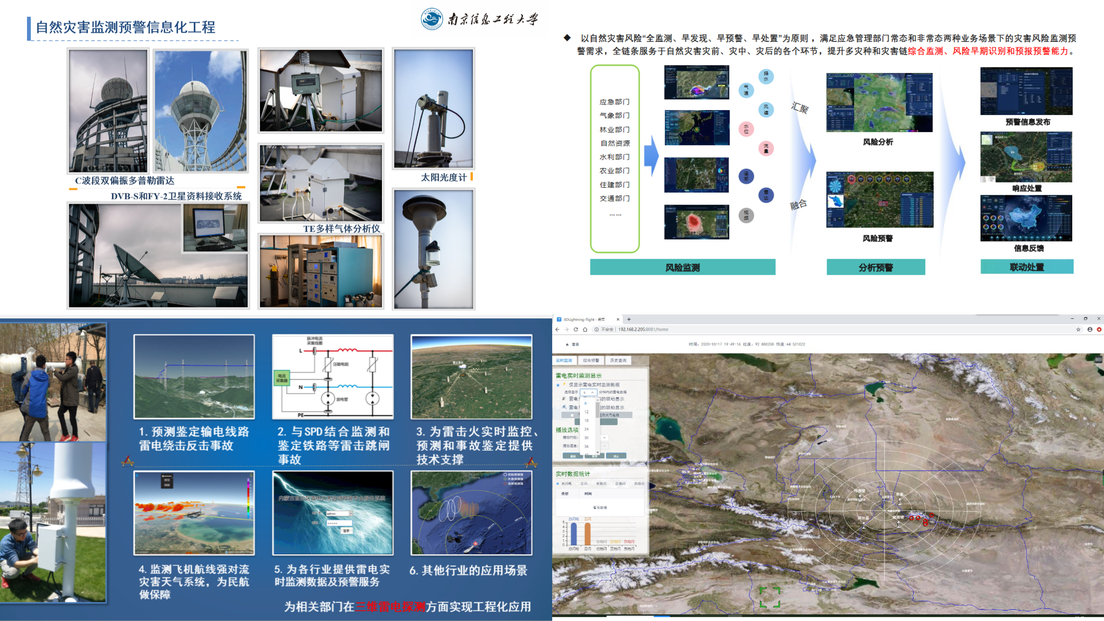
Task: Open the 风险分析 map thumbnail
Action: (x=879, y=103)
